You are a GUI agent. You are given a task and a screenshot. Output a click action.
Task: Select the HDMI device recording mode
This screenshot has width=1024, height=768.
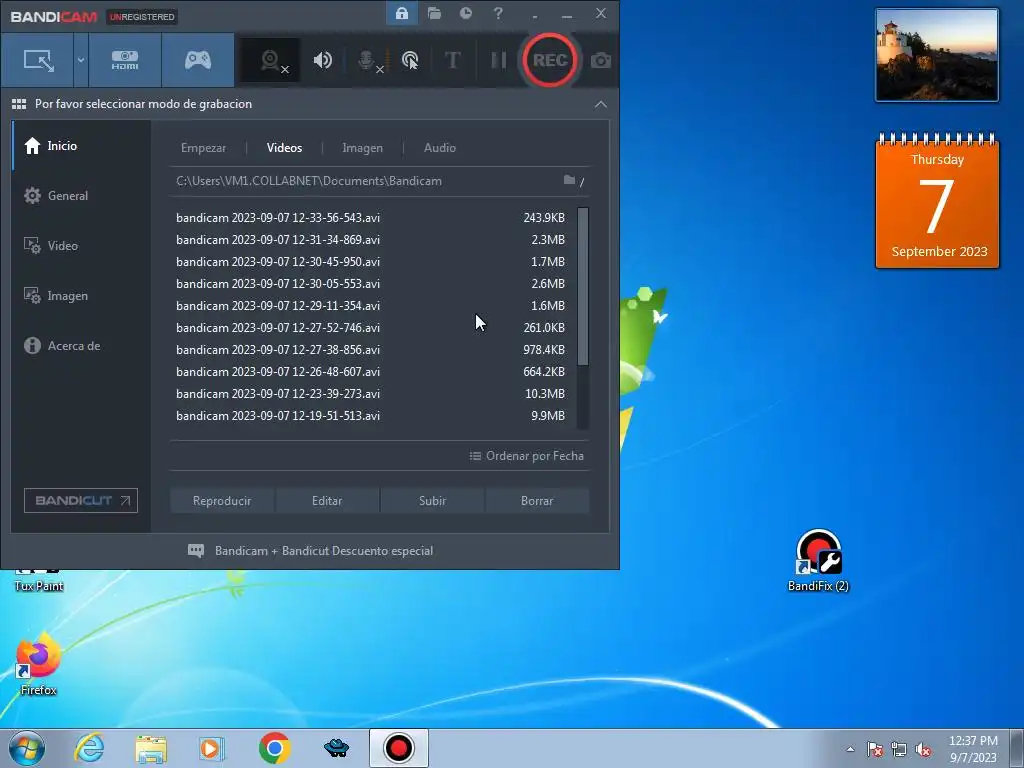125,61
